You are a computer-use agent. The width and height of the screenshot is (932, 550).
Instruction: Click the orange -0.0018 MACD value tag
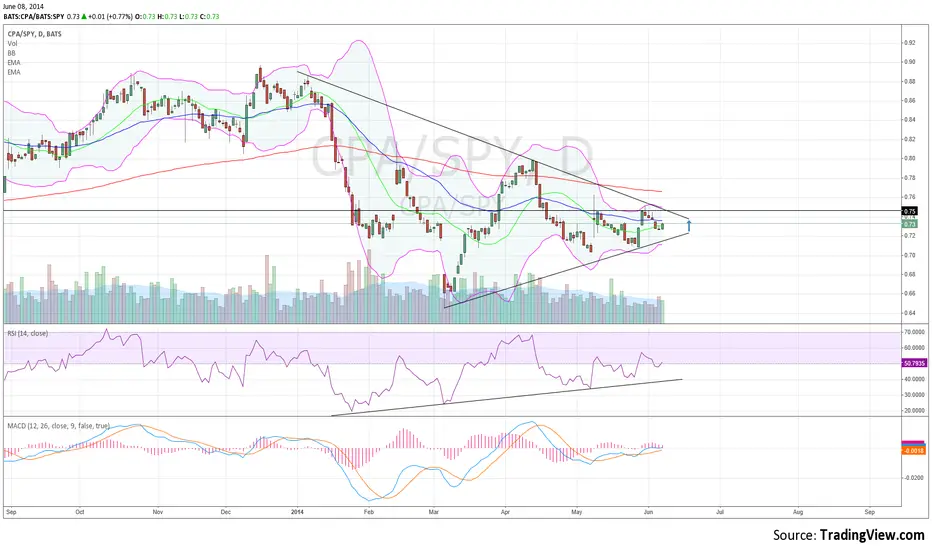coord(914,451)
